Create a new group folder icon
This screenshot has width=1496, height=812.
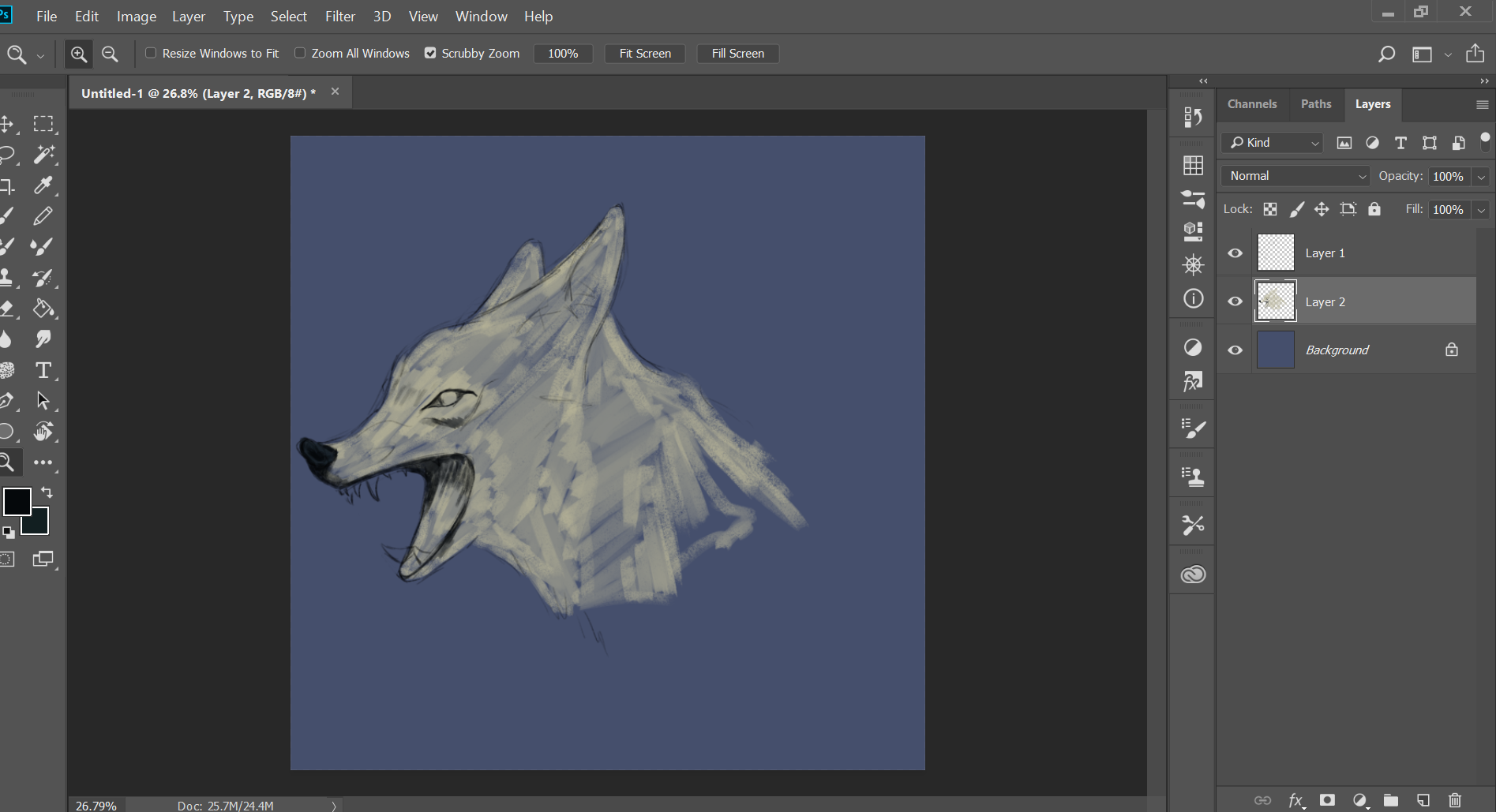tap(1391, 800)
